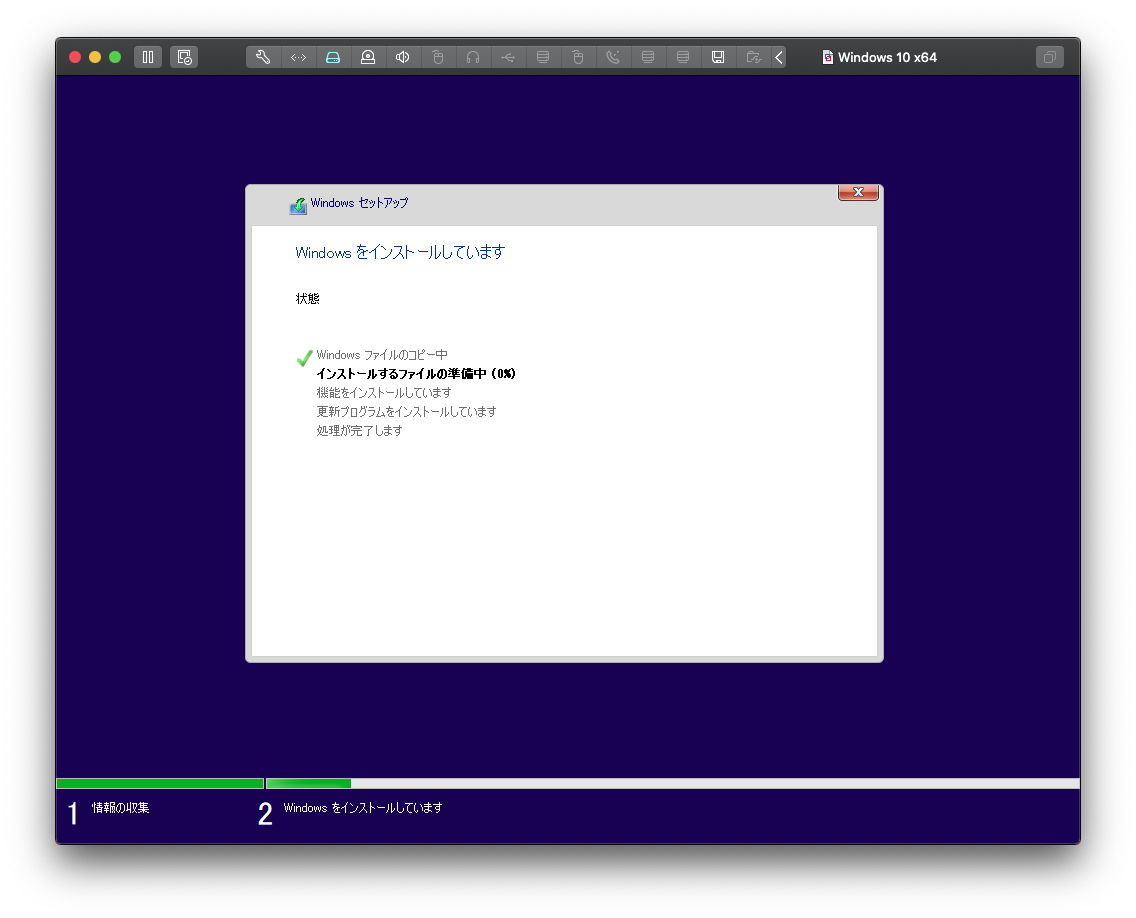Click the '状態' label
The image size is (1136, 918).
(x=307, y=299)
